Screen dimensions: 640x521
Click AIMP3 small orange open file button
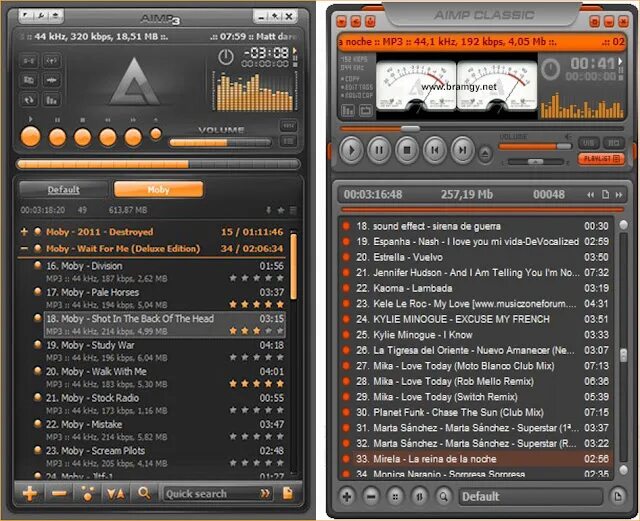point(156,134)
